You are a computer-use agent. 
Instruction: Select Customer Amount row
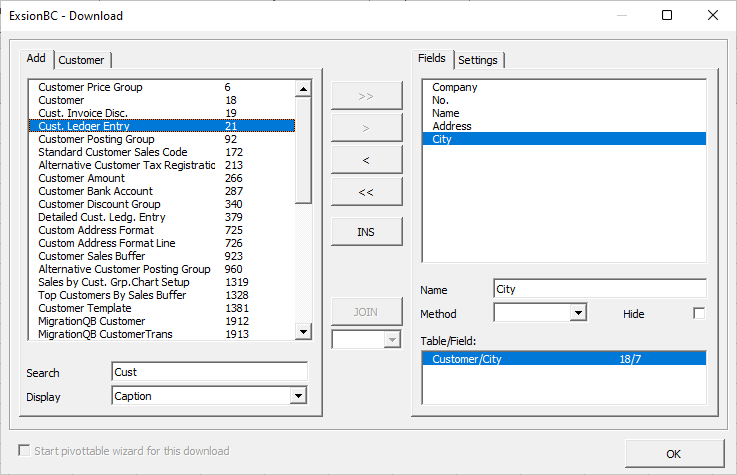click(162, 178)
